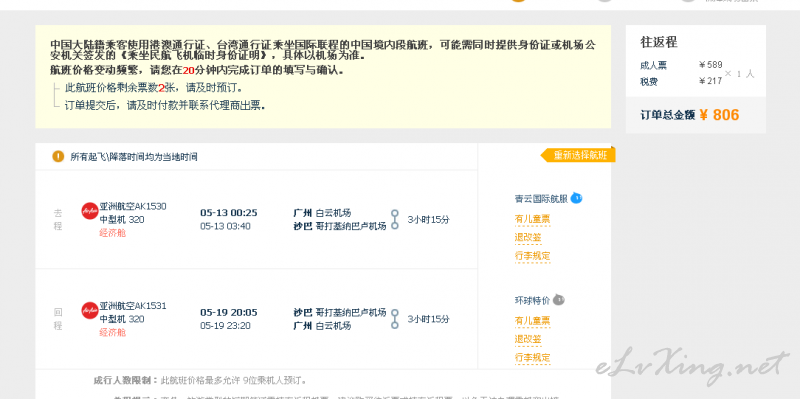Open 有儿童票 link for outbound flight AK1530
The width and height of the screenshot is (800, 399).
pyautogui.click(x=532, y=219)
